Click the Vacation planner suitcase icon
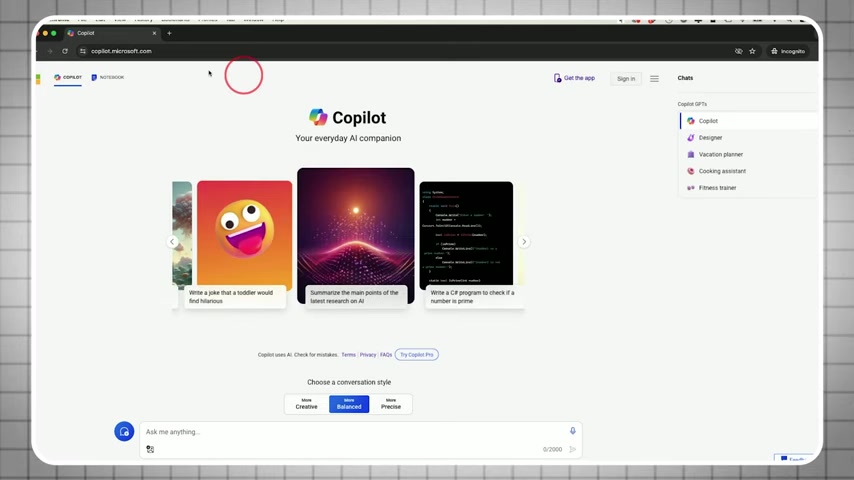The image size is (854, 480). coord(691,155)
